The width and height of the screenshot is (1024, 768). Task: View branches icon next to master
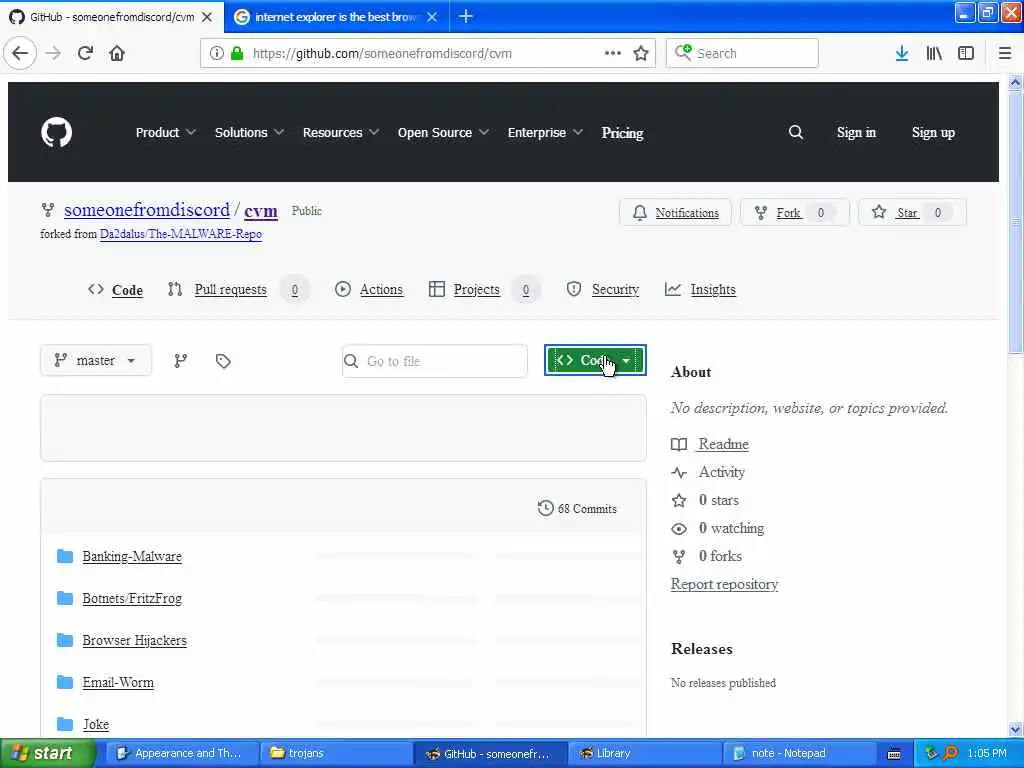[x=181, y=360]
